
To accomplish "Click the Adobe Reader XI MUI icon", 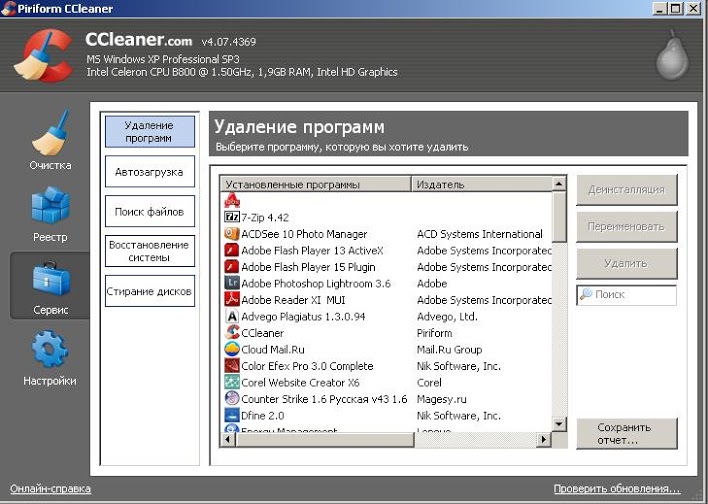I will 232,299.
